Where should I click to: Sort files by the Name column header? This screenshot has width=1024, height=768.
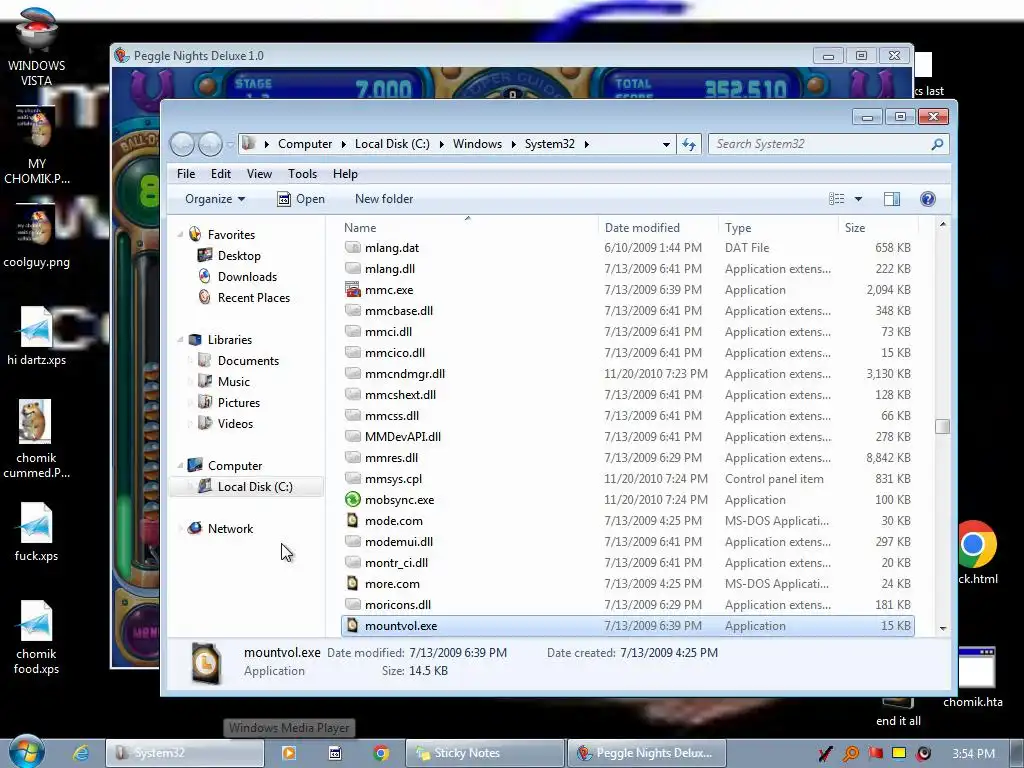point(468,227)
